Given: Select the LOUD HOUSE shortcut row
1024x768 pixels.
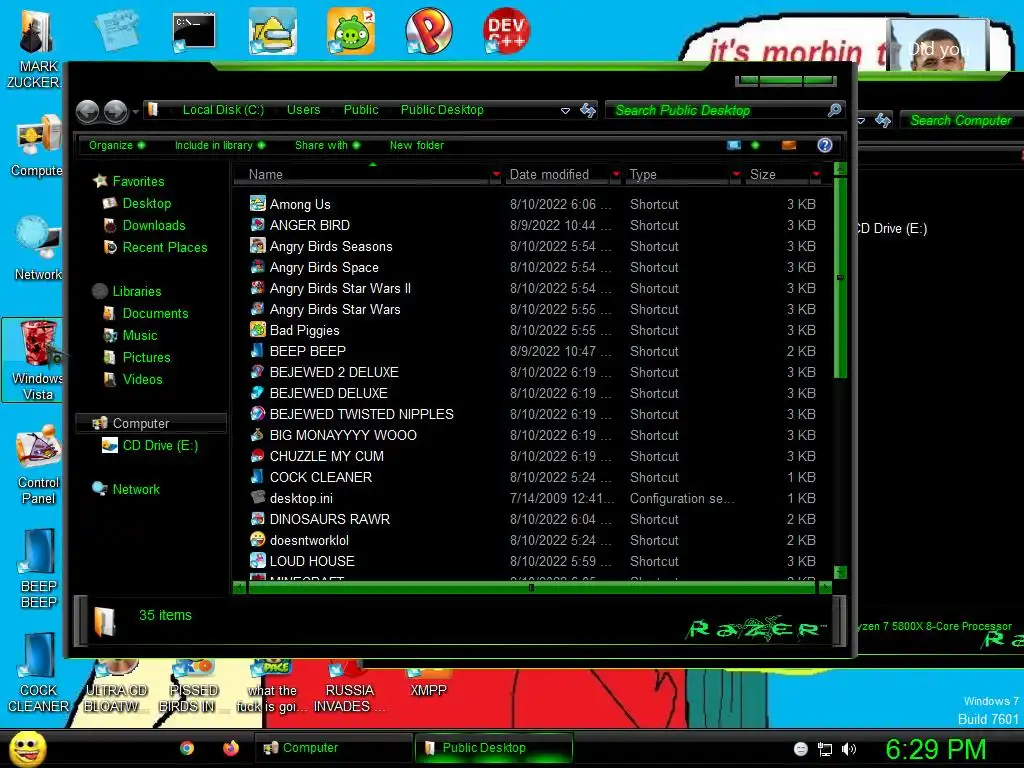Looking at the screenshot, I should [532, 561].
